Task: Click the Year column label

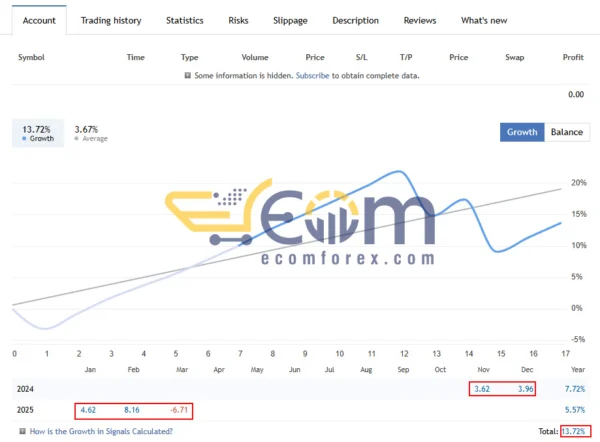Action: pyautogui.click(x=578, y=370)
